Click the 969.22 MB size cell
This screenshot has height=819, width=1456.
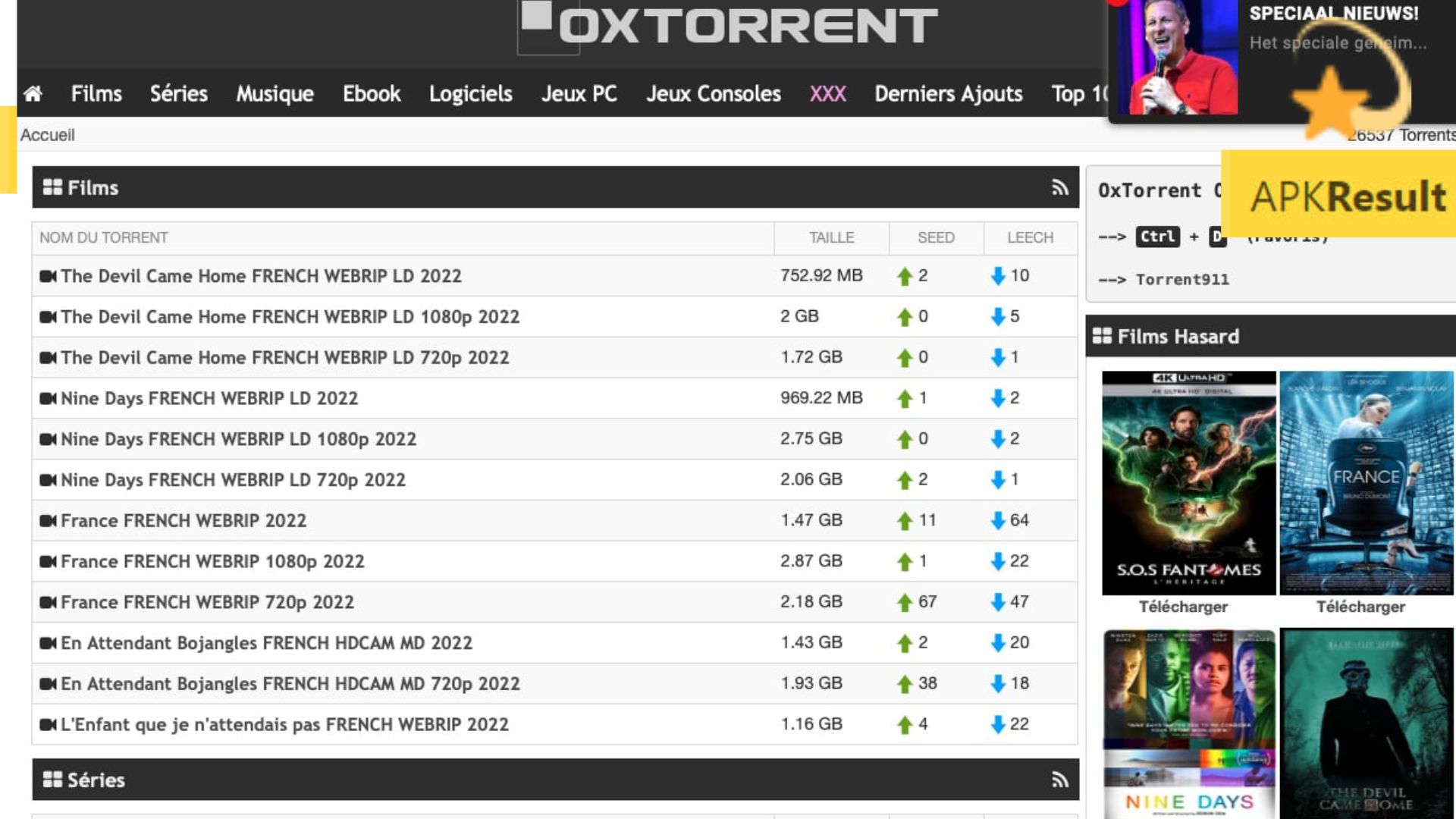tap(822, 398)
